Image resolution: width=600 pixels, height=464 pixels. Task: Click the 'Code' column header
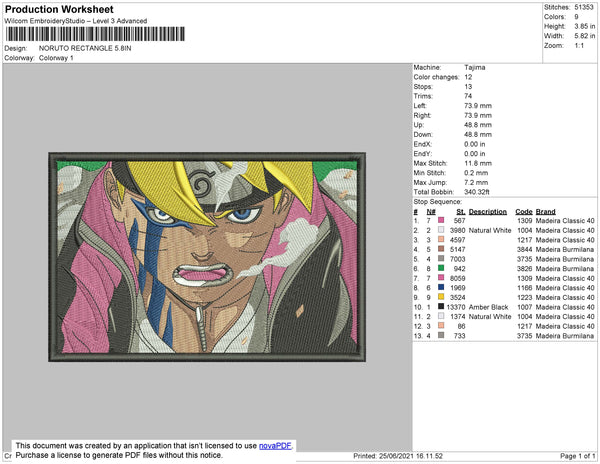524,212
